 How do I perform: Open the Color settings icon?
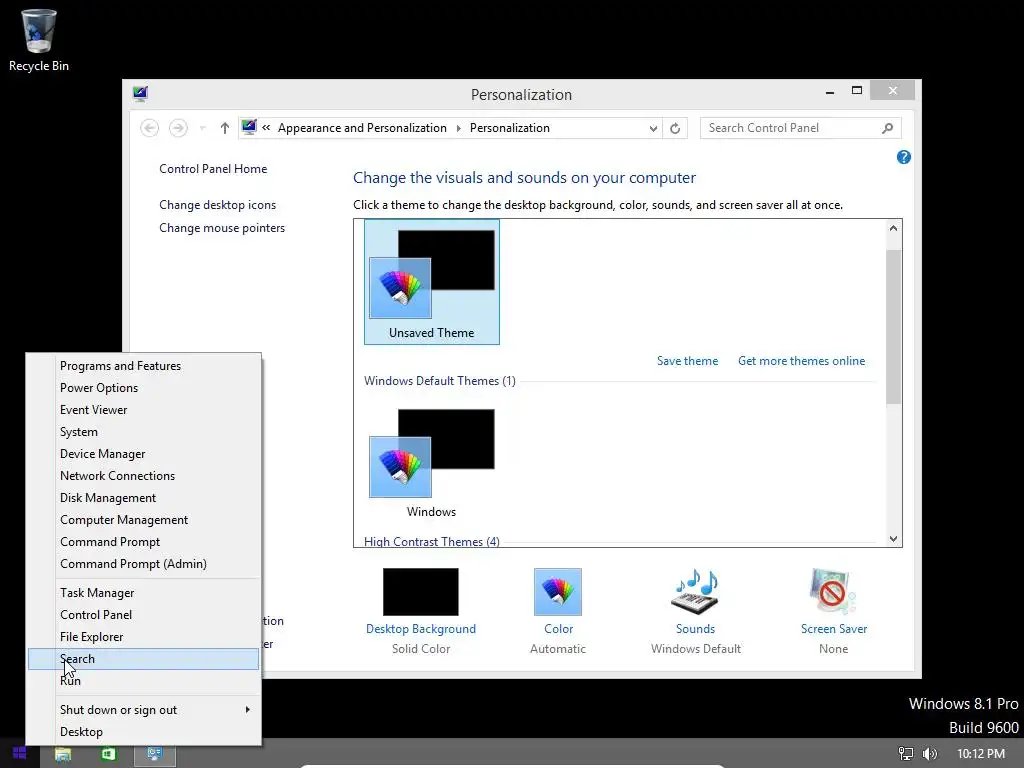click(x=558, y=592)
